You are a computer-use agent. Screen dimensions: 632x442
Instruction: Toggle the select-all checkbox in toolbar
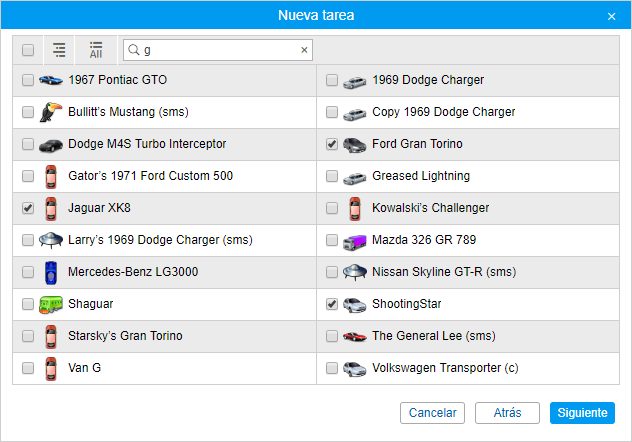(28, 50)
